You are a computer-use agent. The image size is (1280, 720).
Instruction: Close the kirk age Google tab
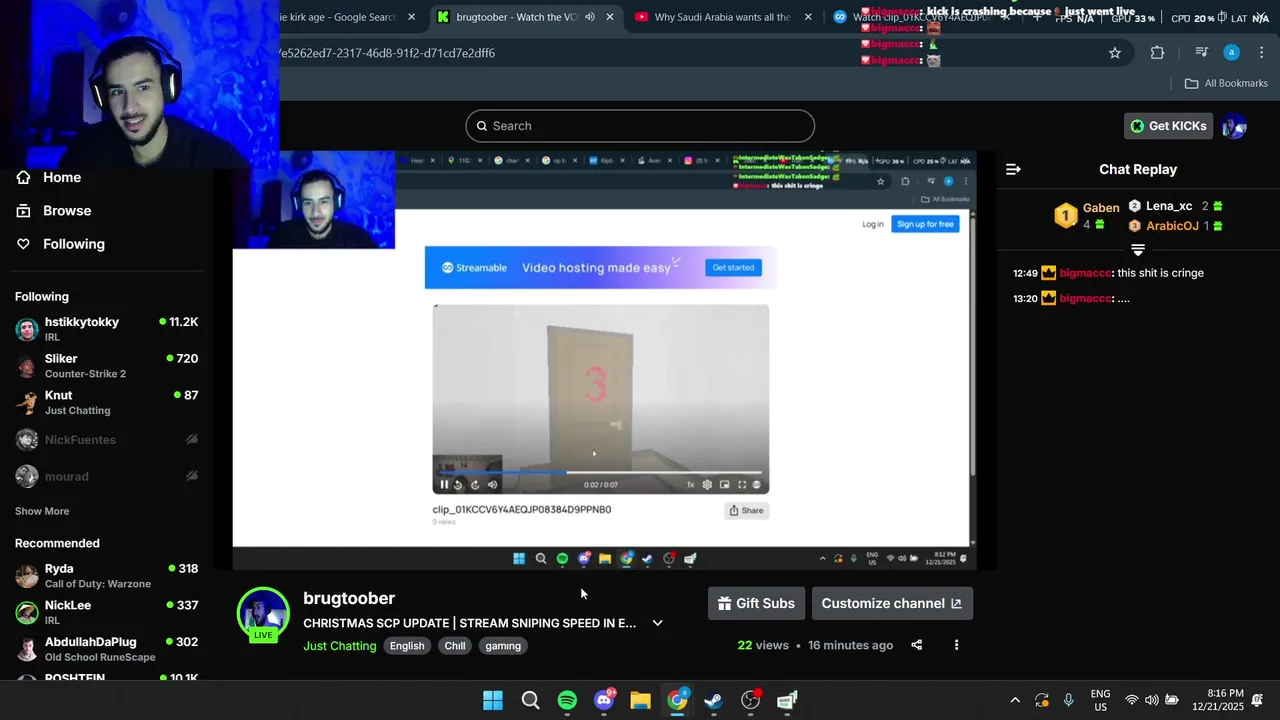click(x=411, y=17)
